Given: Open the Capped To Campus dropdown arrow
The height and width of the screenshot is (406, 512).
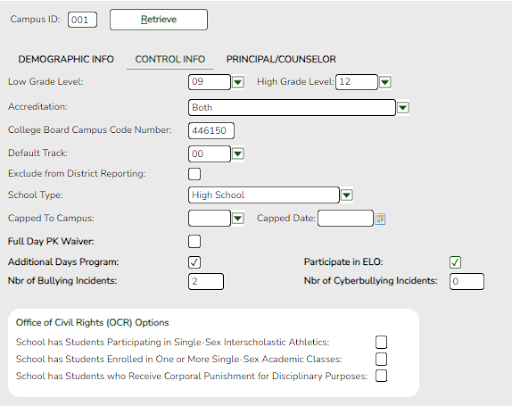Looking at the screenshot, I should pos(238,218).
